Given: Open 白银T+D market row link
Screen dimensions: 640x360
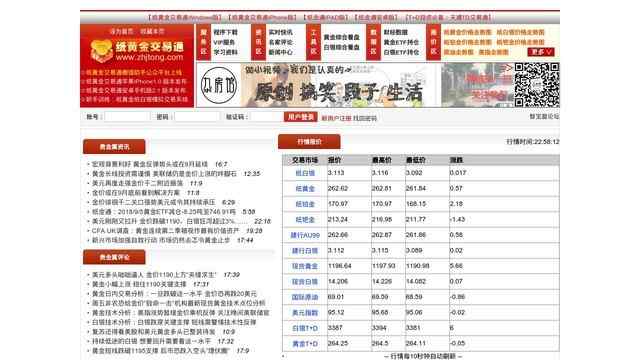Looking at the screenshot, I should click(305, 328).
